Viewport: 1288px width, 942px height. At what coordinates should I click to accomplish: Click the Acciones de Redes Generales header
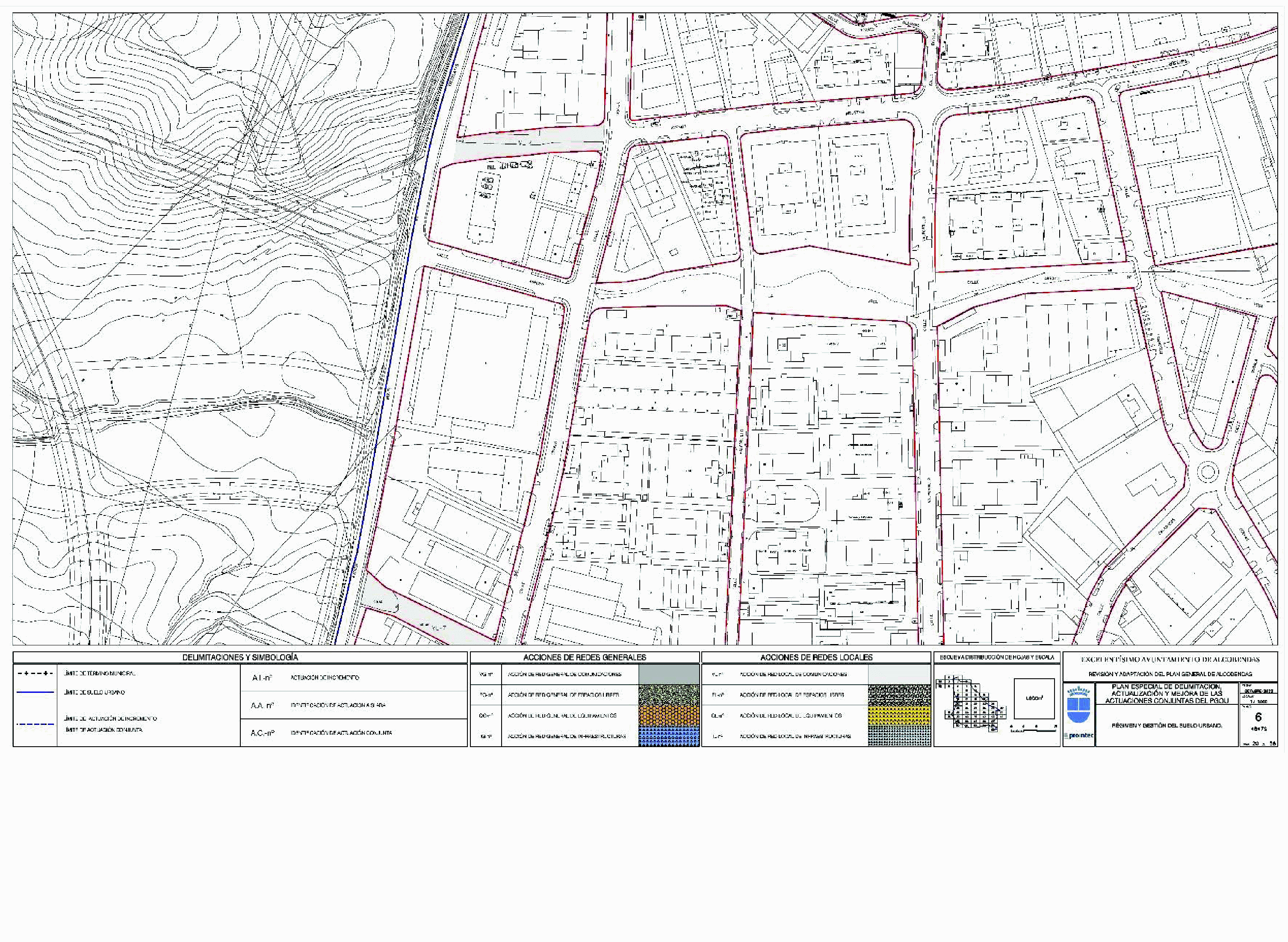click(585, 657)
